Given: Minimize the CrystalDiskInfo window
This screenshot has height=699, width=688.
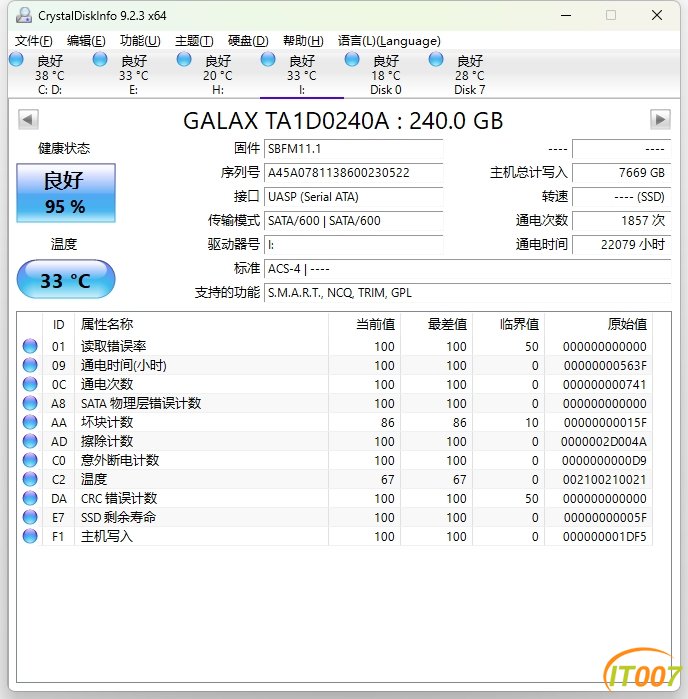Looking at the screenshot, I should click(x=566, y=16).
